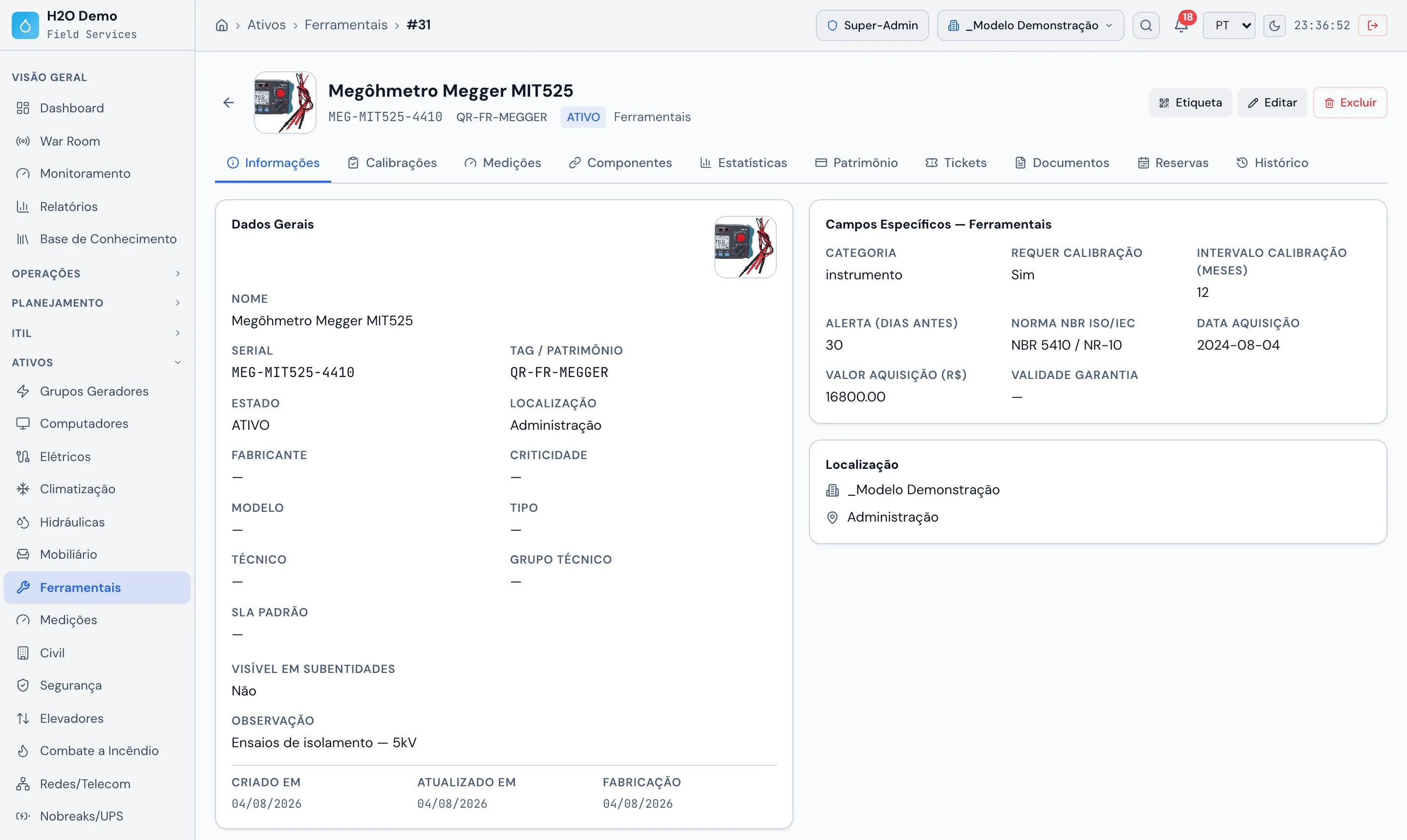Click Ferramentais in the breadcrumb
Screen dimensions: 1407x840
click(346, 25)
